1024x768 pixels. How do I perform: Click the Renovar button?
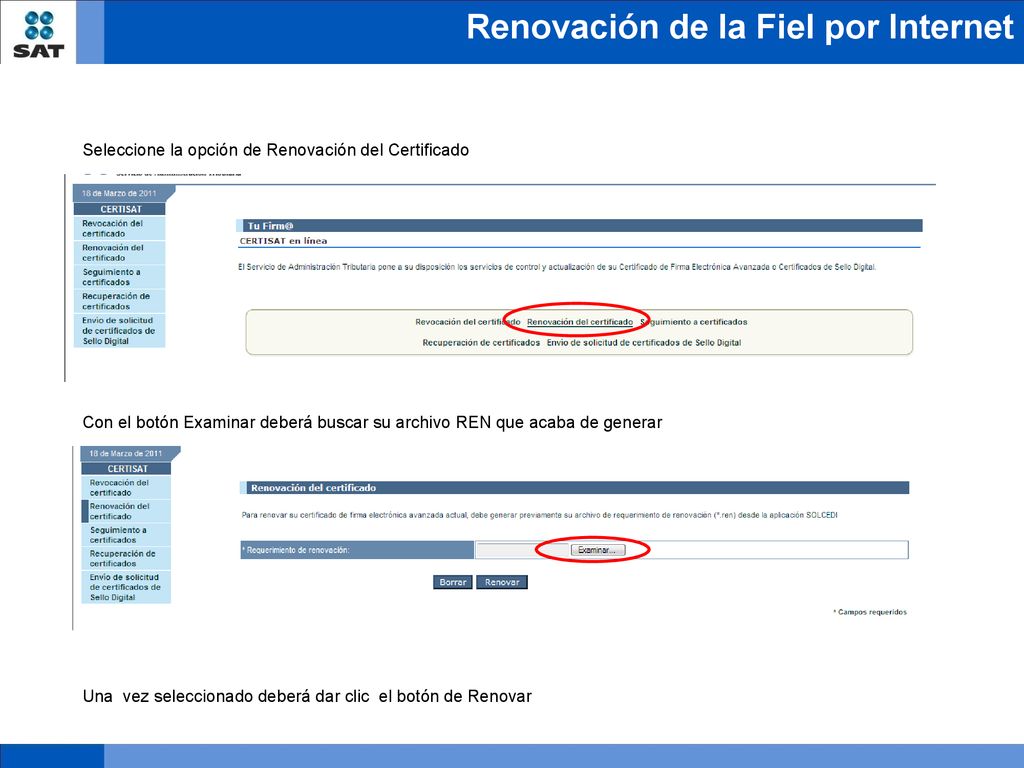(x=502, y=582)
